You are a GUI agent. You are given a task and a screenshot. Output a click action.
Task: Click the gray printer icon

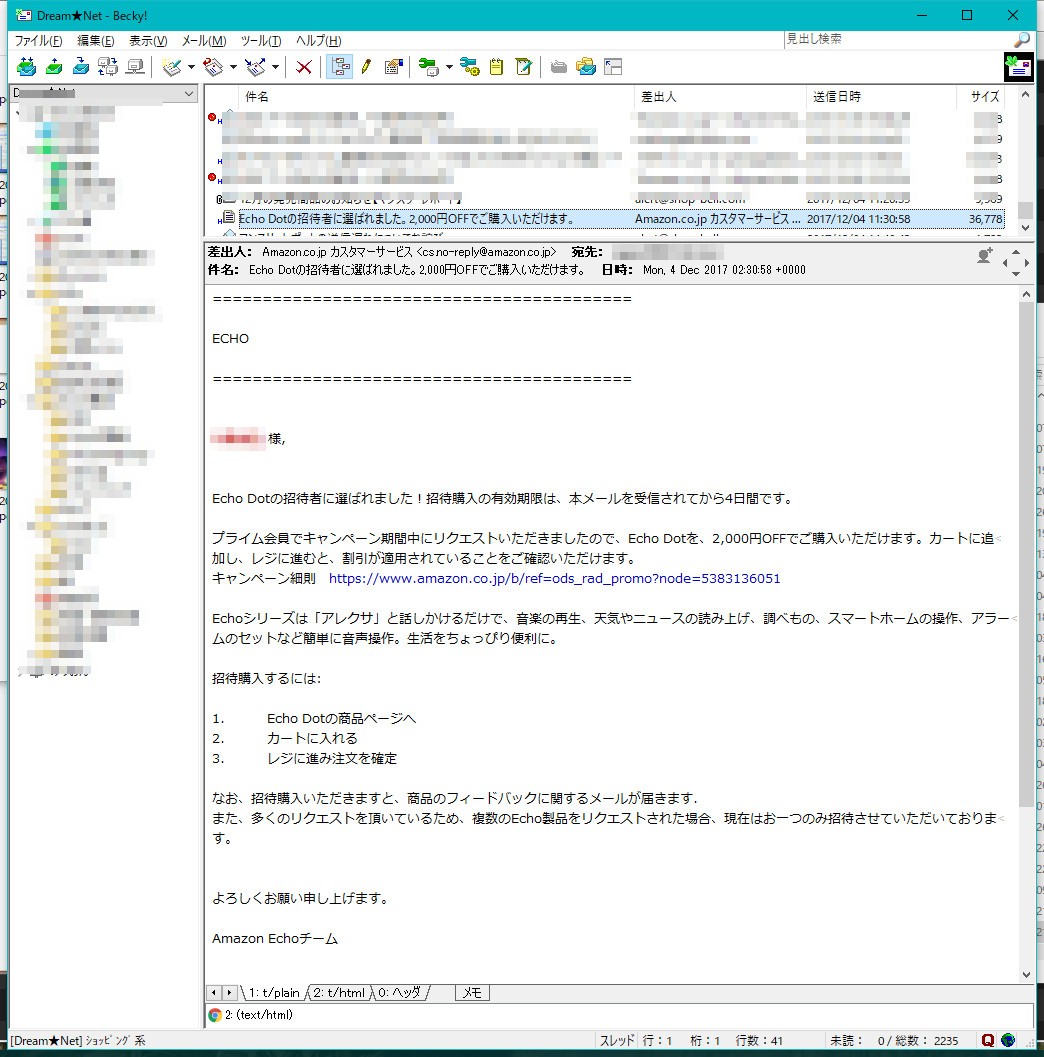point(559,67)
